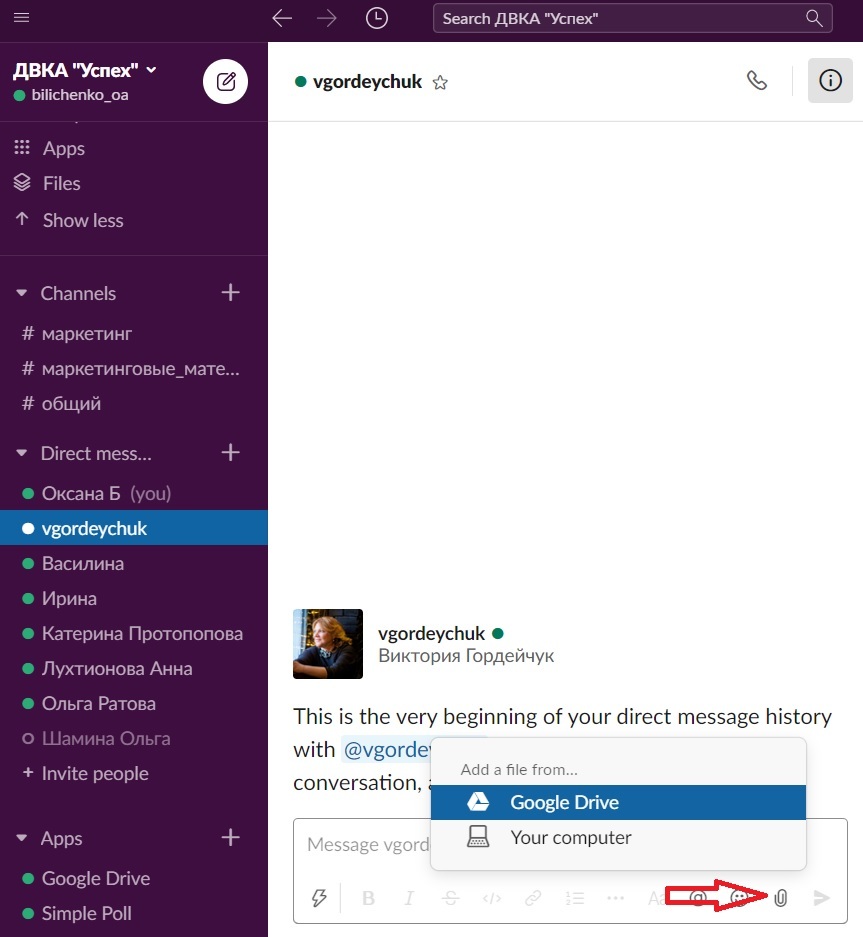Open Apps in the sidebar top section

point(63,148)
